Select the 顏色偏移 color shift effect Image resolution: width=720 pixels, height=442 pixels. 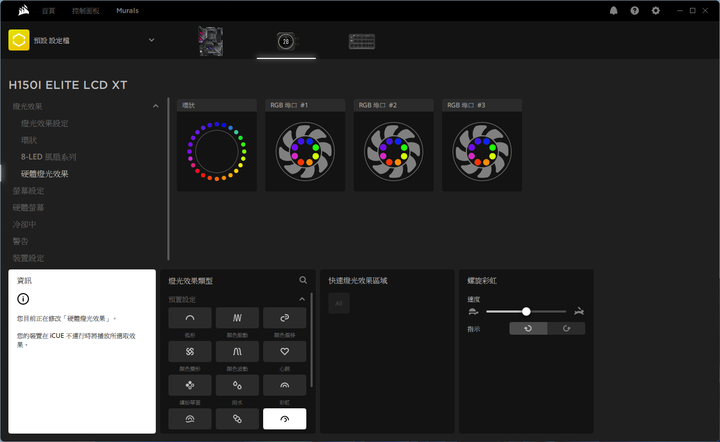click(284, 318)
